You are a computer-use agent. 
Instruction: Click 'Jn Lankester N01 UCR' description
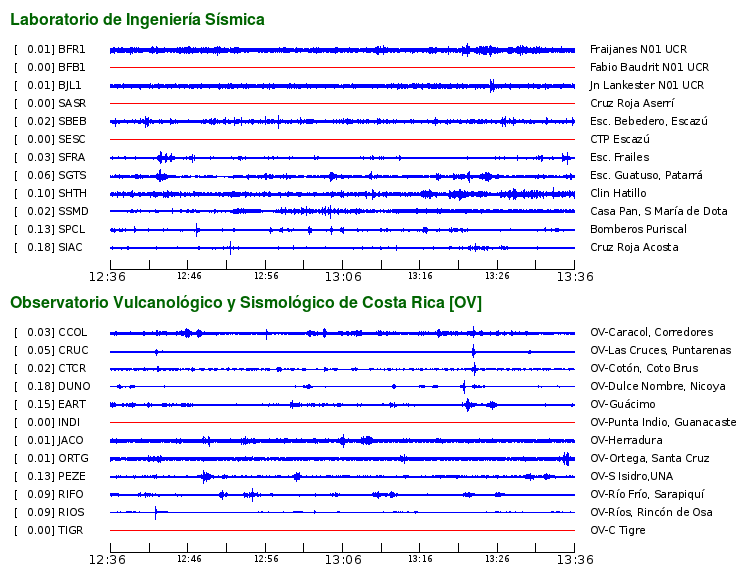tap(647, 85)
